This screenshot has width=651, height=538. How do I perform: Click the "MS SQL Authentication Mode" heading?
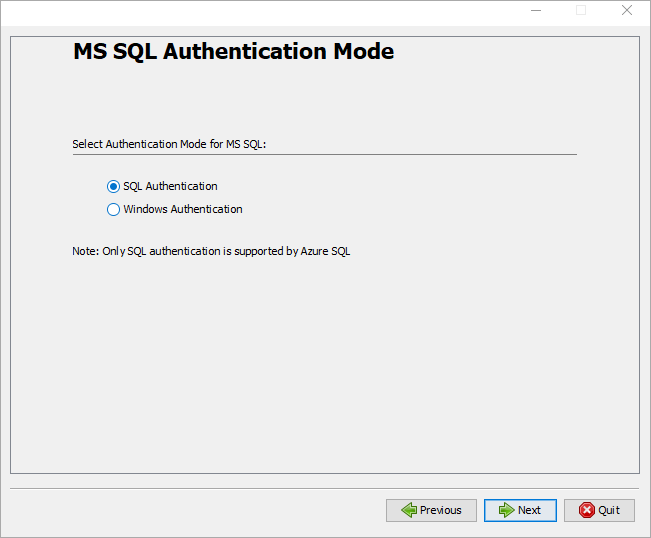233,52
